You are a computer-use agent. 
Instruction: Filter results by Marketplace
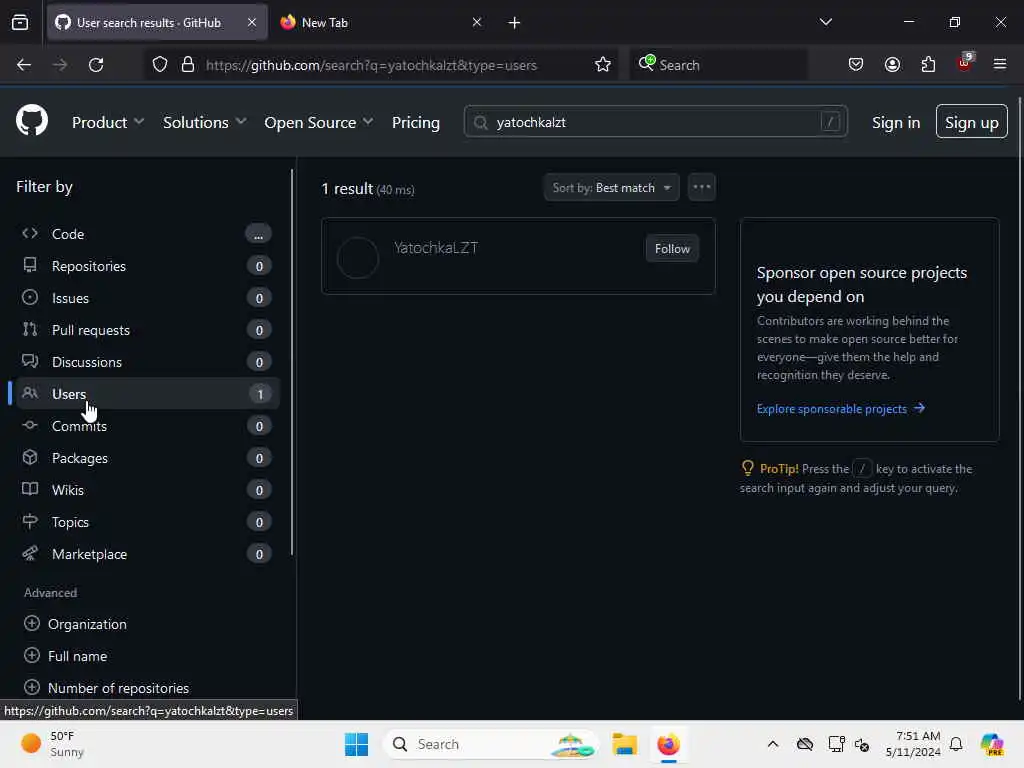click(148, 554)
